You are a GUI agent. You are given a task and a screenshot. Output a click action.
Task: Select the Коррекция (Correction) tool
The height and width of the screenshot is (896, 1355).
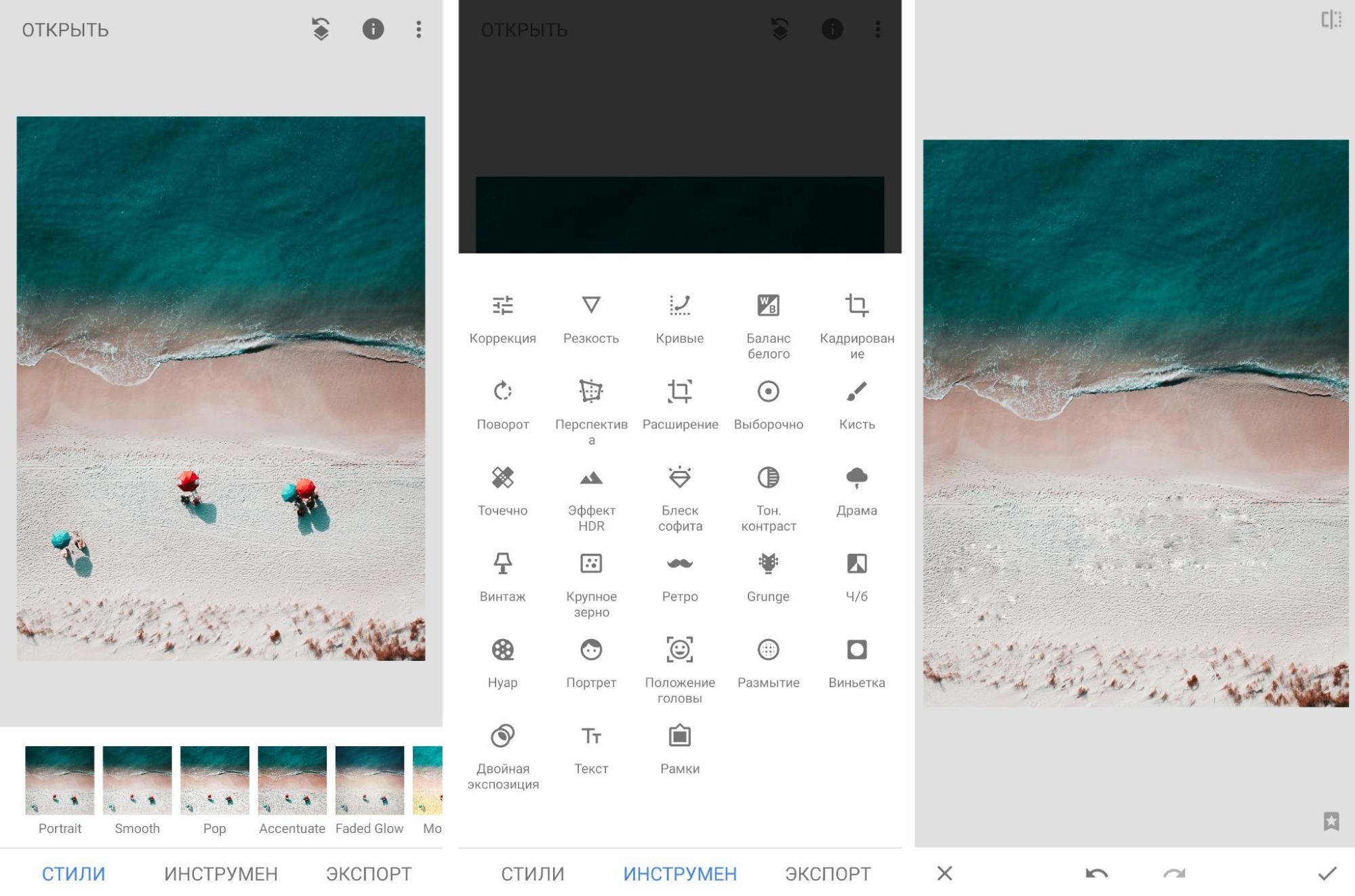(x=502, y=315)
